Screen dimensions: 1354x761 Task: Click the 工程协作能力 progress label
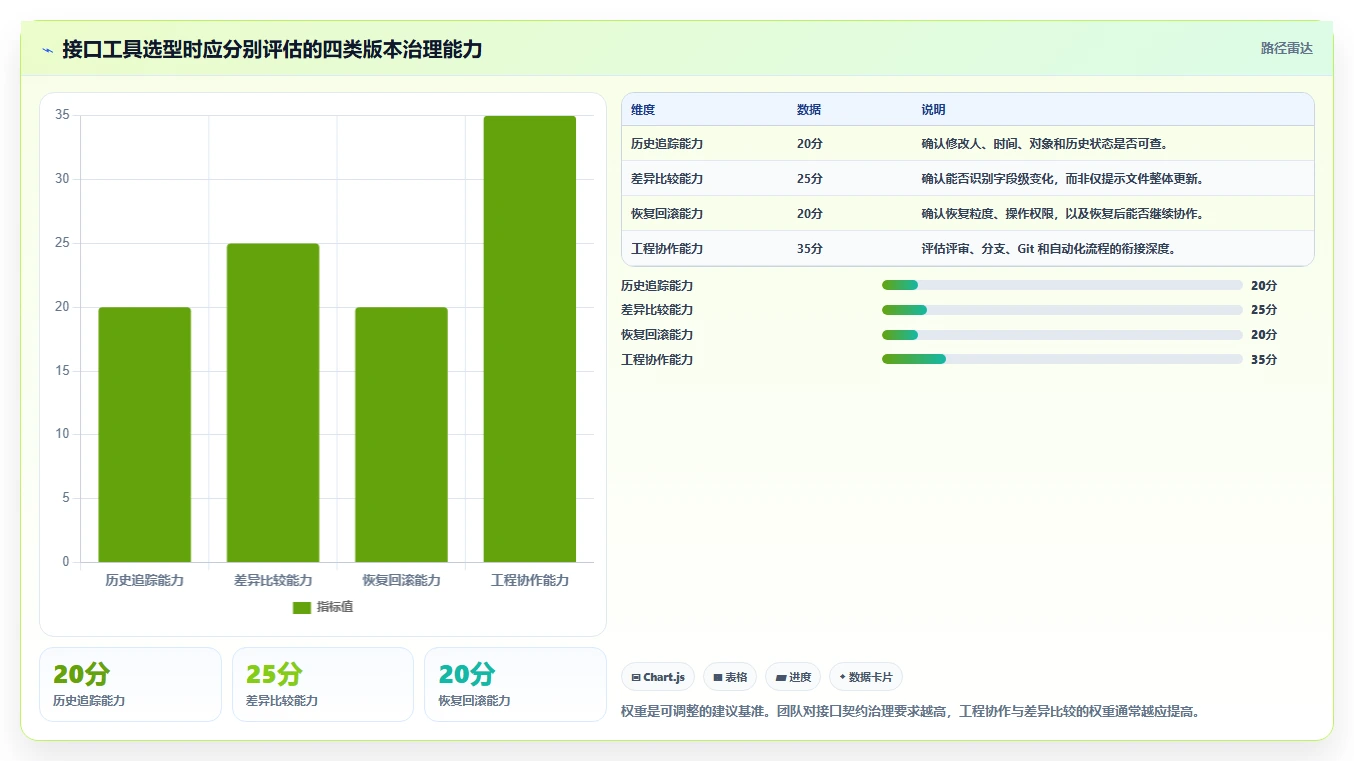(657, 359)
